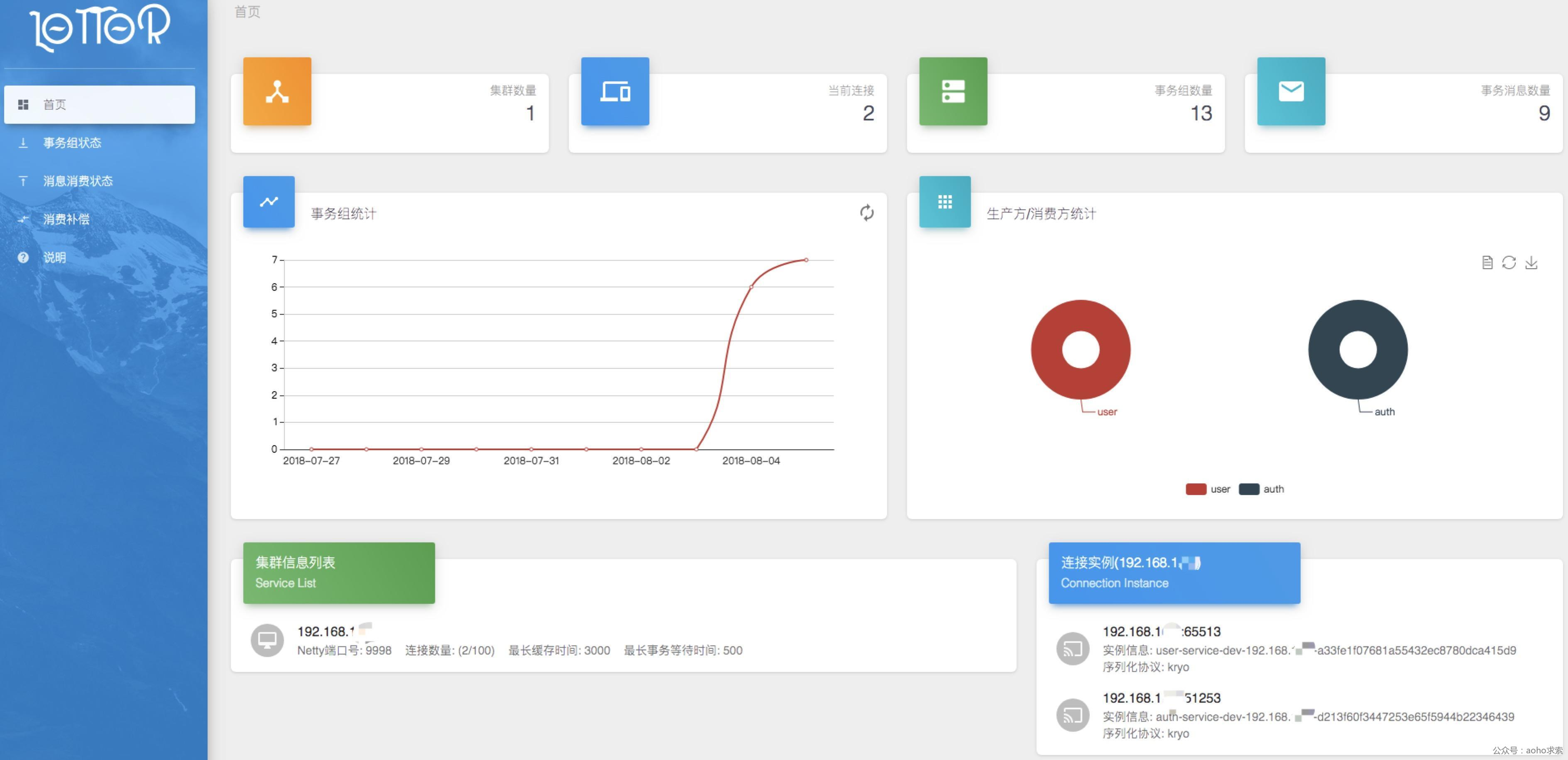Click the green transaction group storage icon
The image size is (1568, 760).
(953, 91)
